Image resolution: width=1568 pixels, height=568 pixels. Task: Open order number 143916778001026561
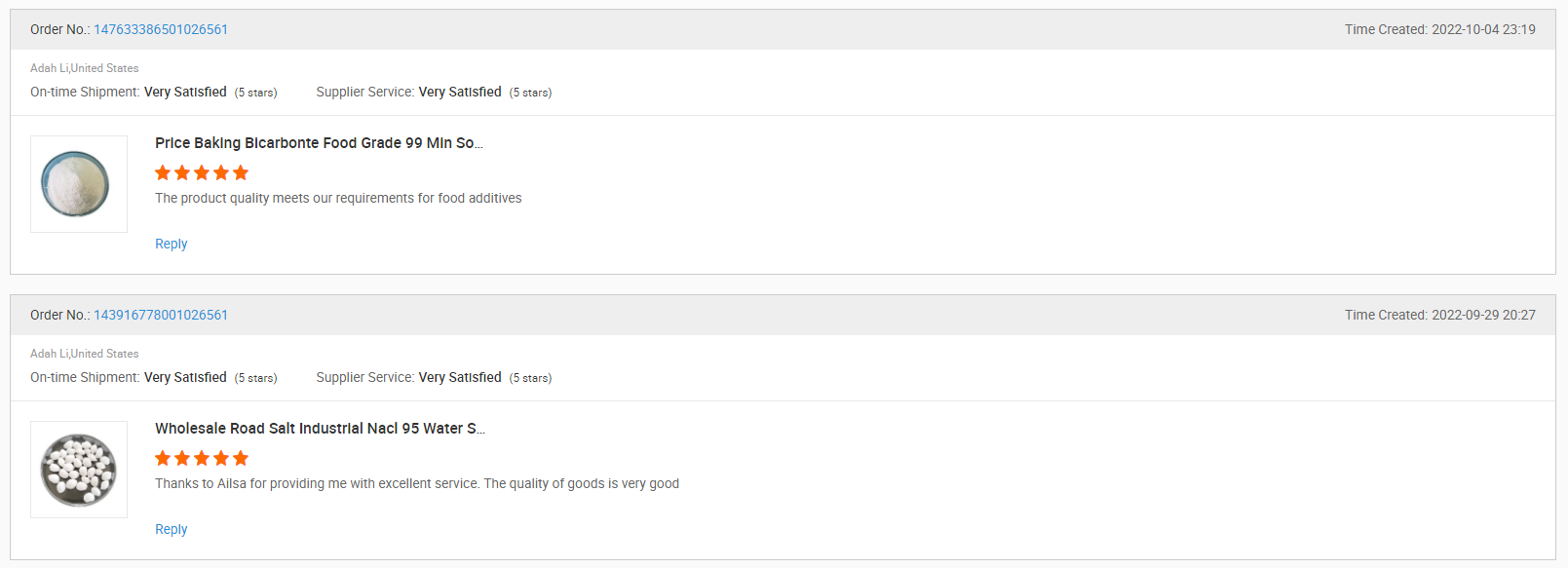click(161, 315)
